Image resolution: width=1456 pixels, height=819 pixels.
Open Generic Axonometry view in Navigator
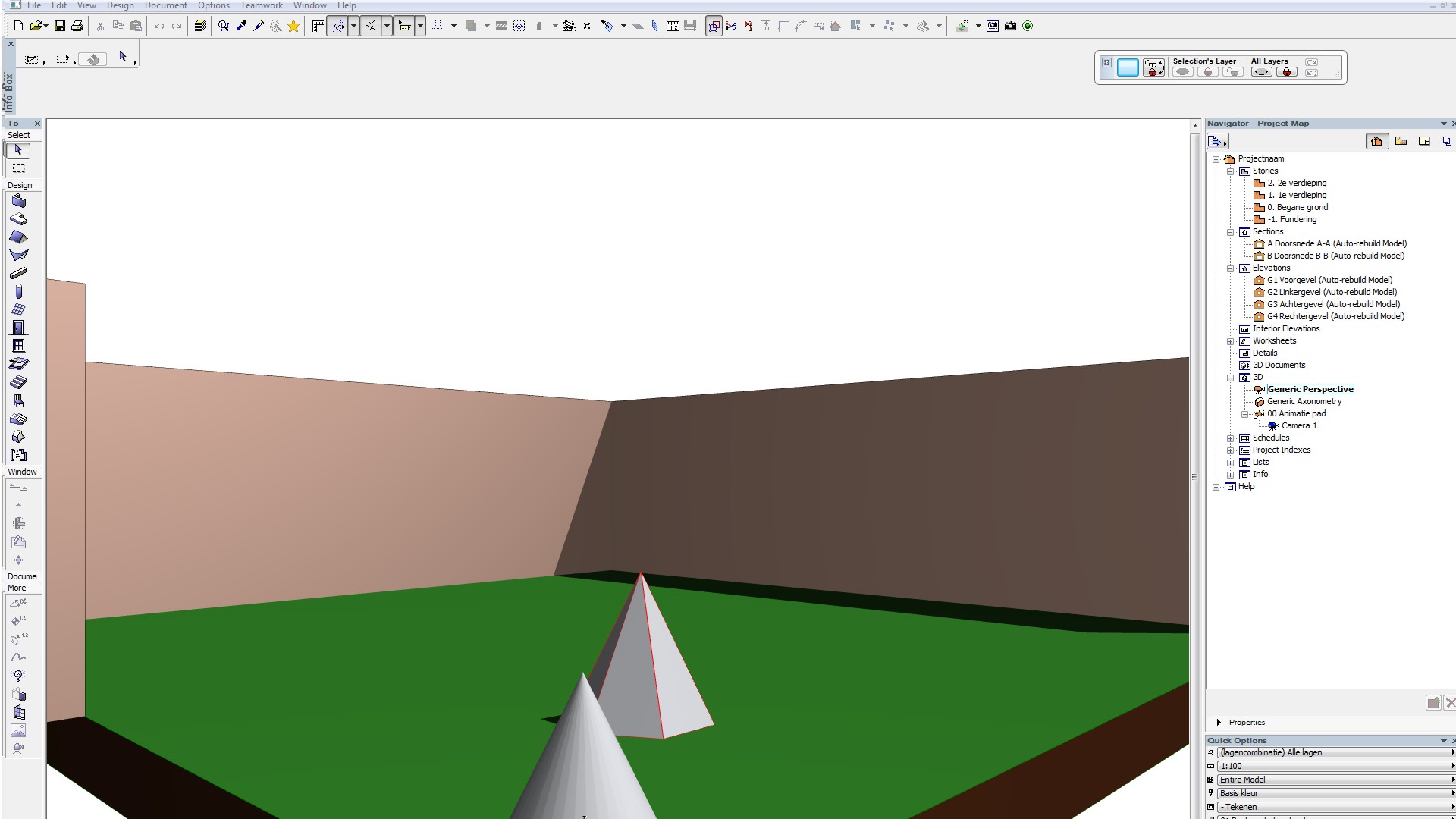tap(1304, 401)
